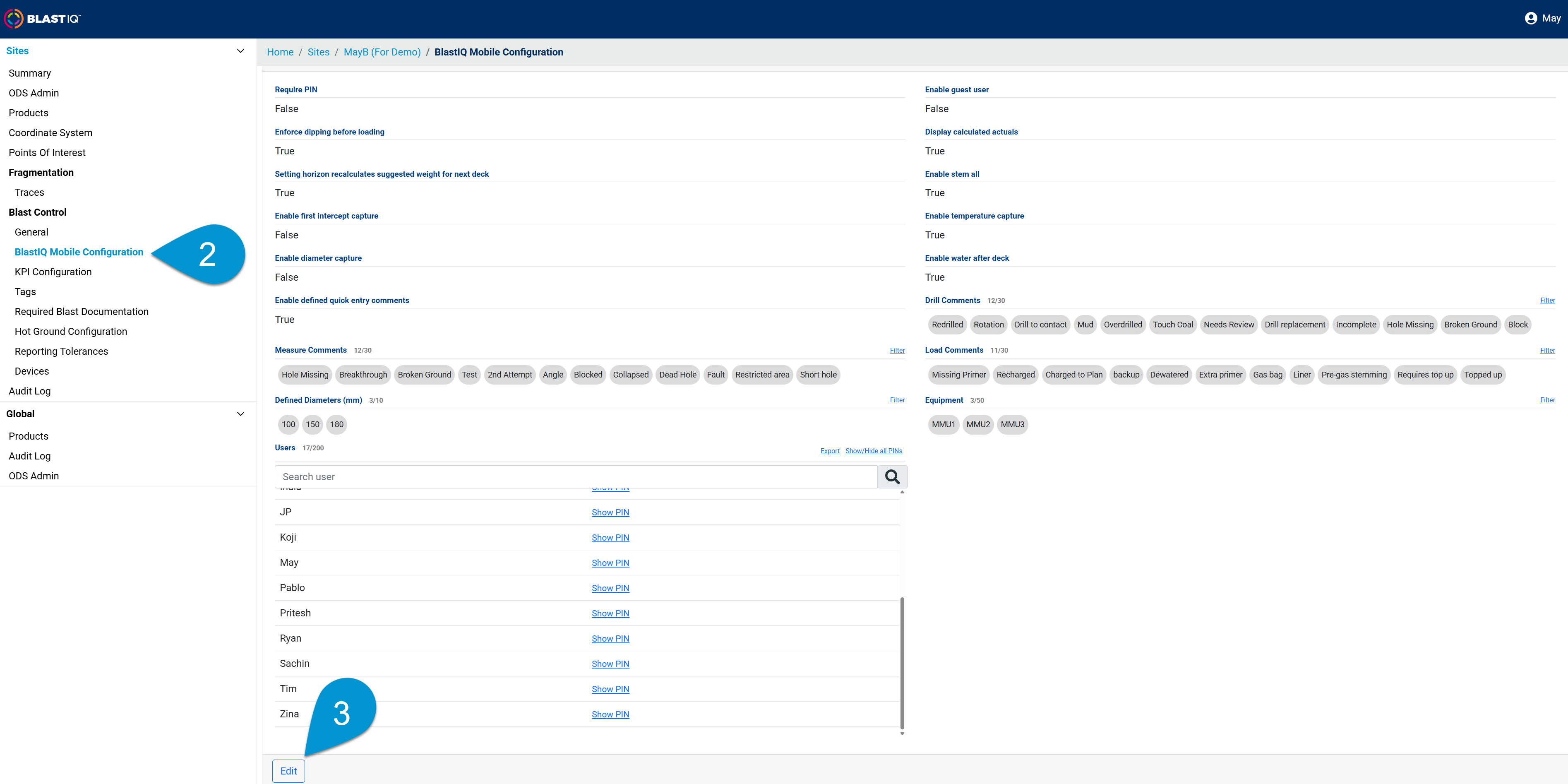Click the search user magnifier icon
Viewport: 1568px width, 784px height.
[x=892, y=476]
